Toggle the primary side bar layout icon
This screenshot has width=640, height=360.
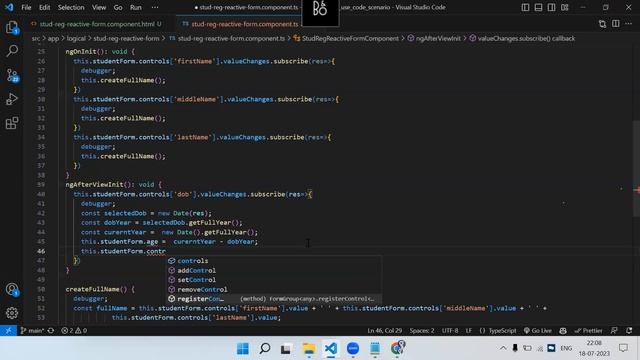525,7
